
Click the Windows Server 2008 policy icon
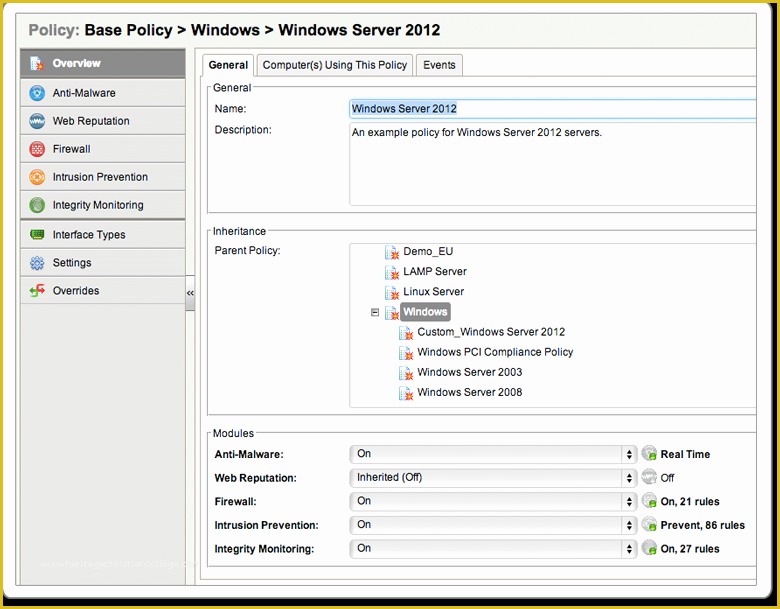click(x=406, y=393)
